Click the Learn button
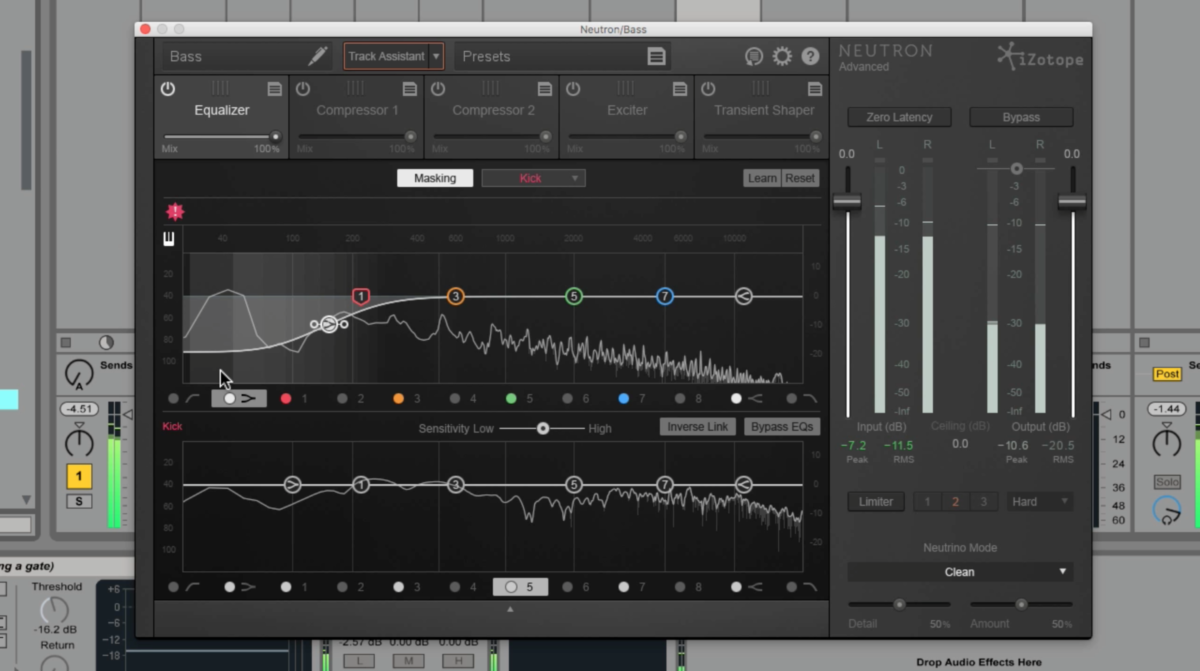1200x671 pixels. point(762,178)
